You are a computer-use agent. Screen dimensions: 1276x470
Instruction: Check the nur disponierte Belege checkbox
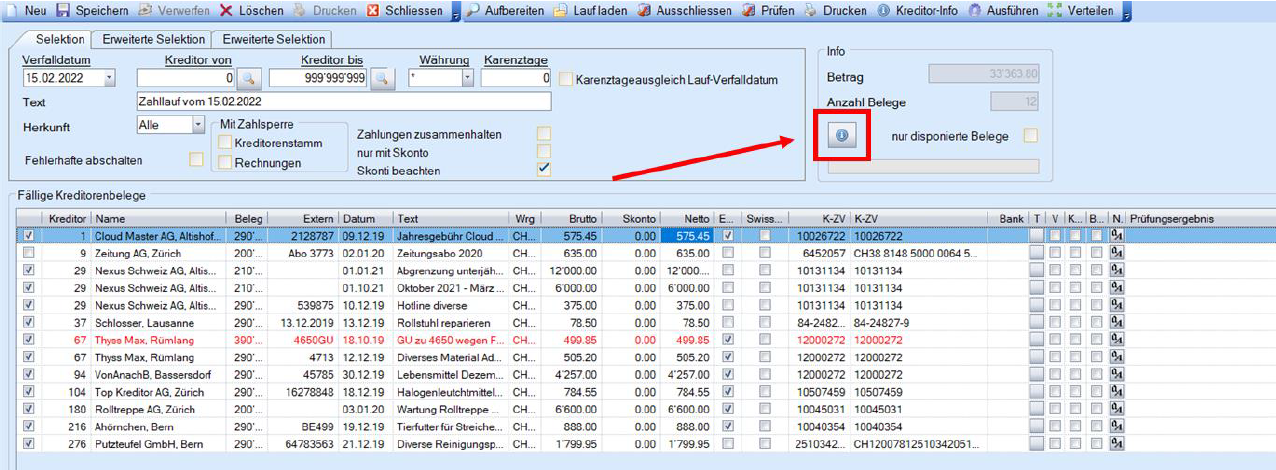point(1030,136)
